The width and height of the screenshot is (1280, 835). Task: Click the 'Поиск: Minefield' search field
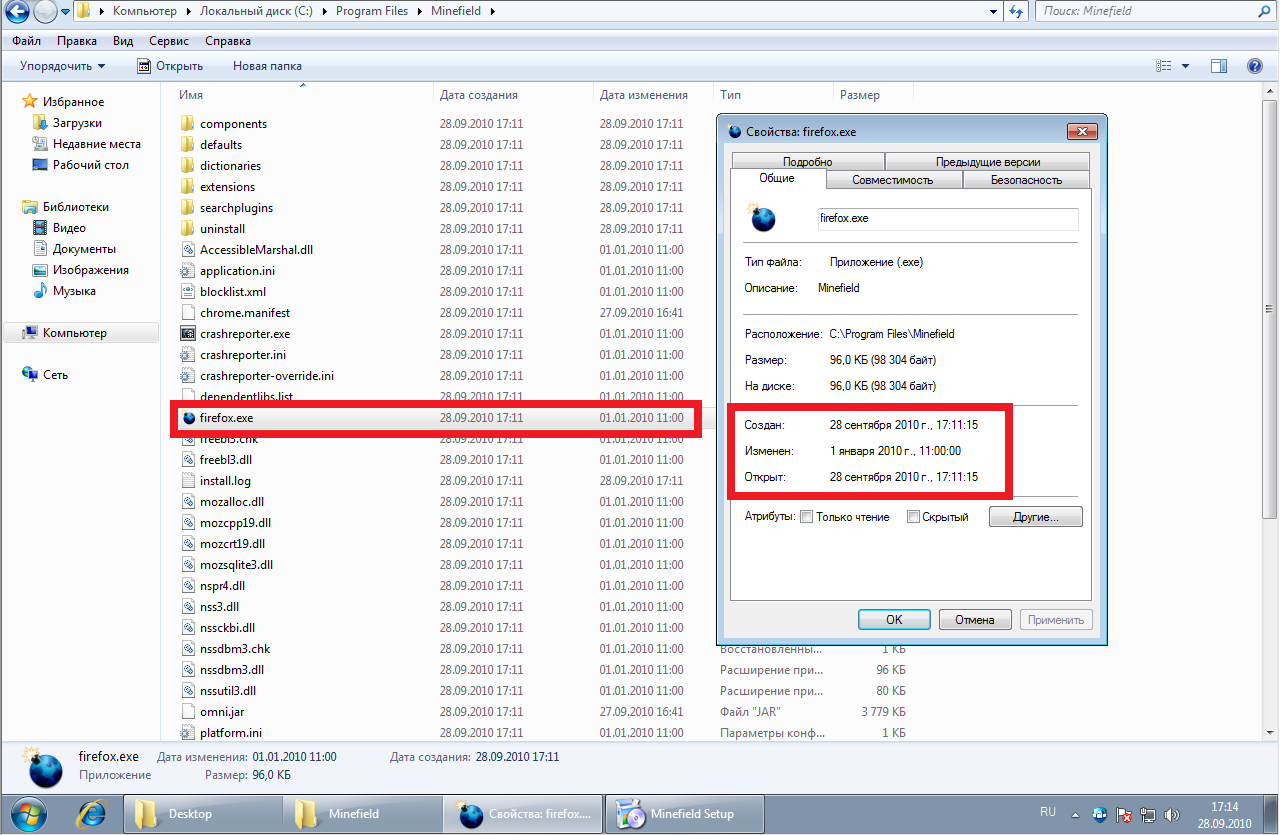point(1143,12)
